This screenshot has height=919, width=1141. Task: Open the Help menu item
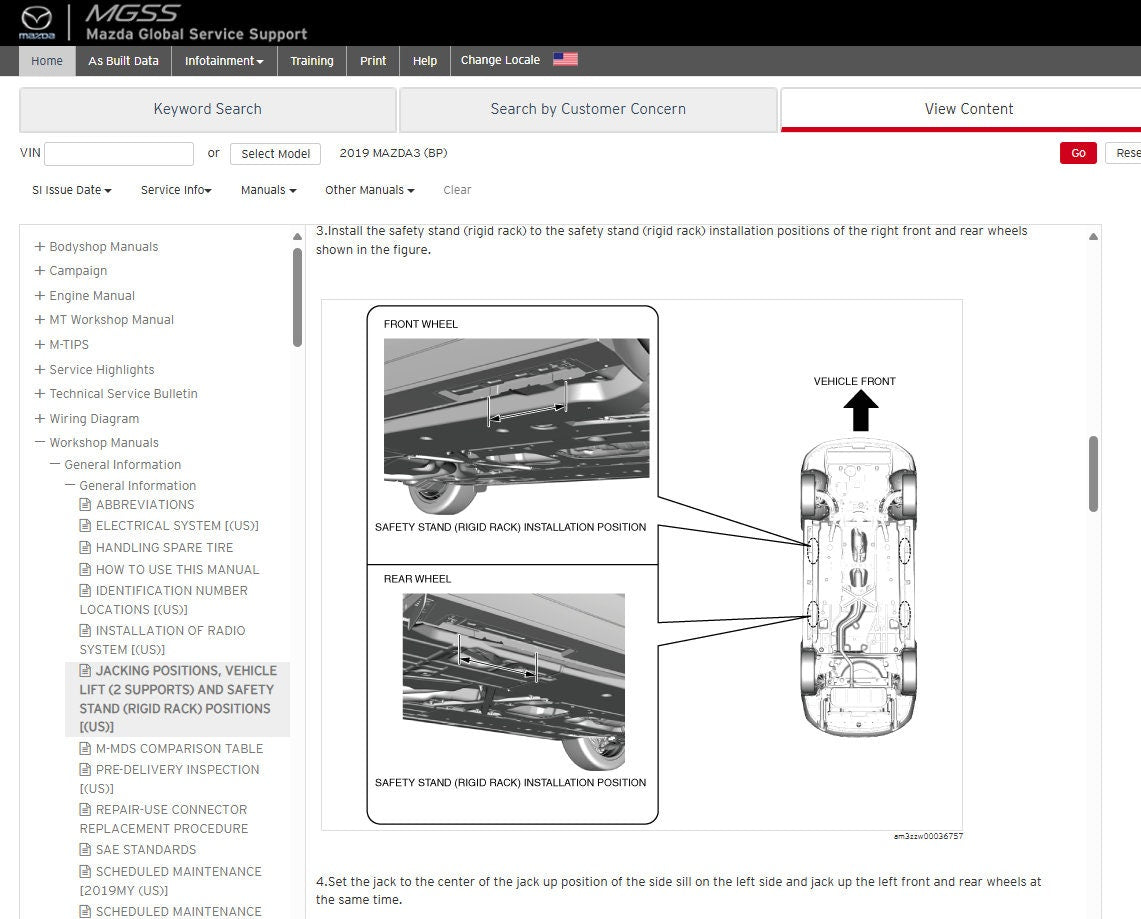click(424, 60)
